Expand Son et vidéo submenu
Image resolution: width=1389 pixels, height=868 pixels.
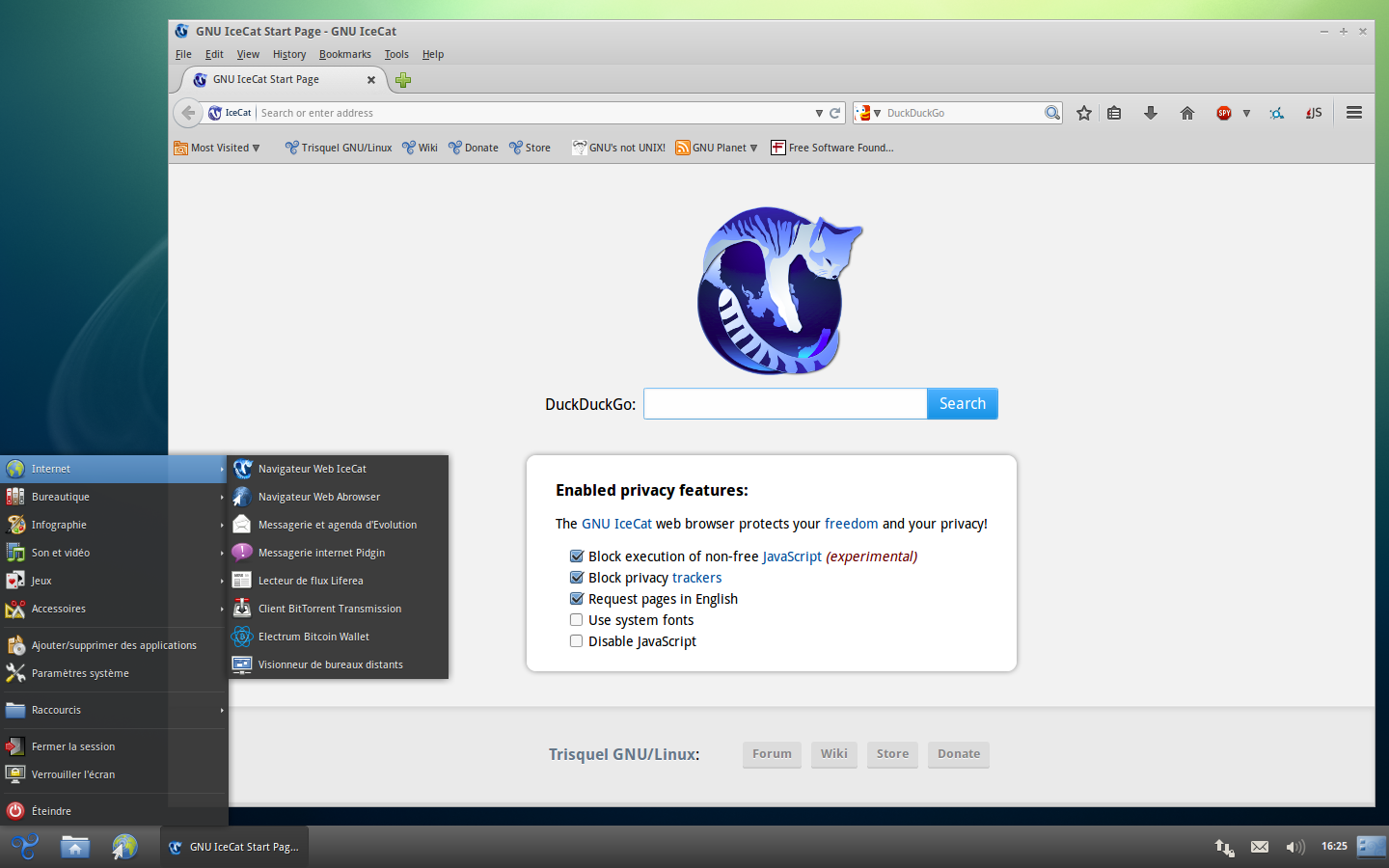(114, 553)
